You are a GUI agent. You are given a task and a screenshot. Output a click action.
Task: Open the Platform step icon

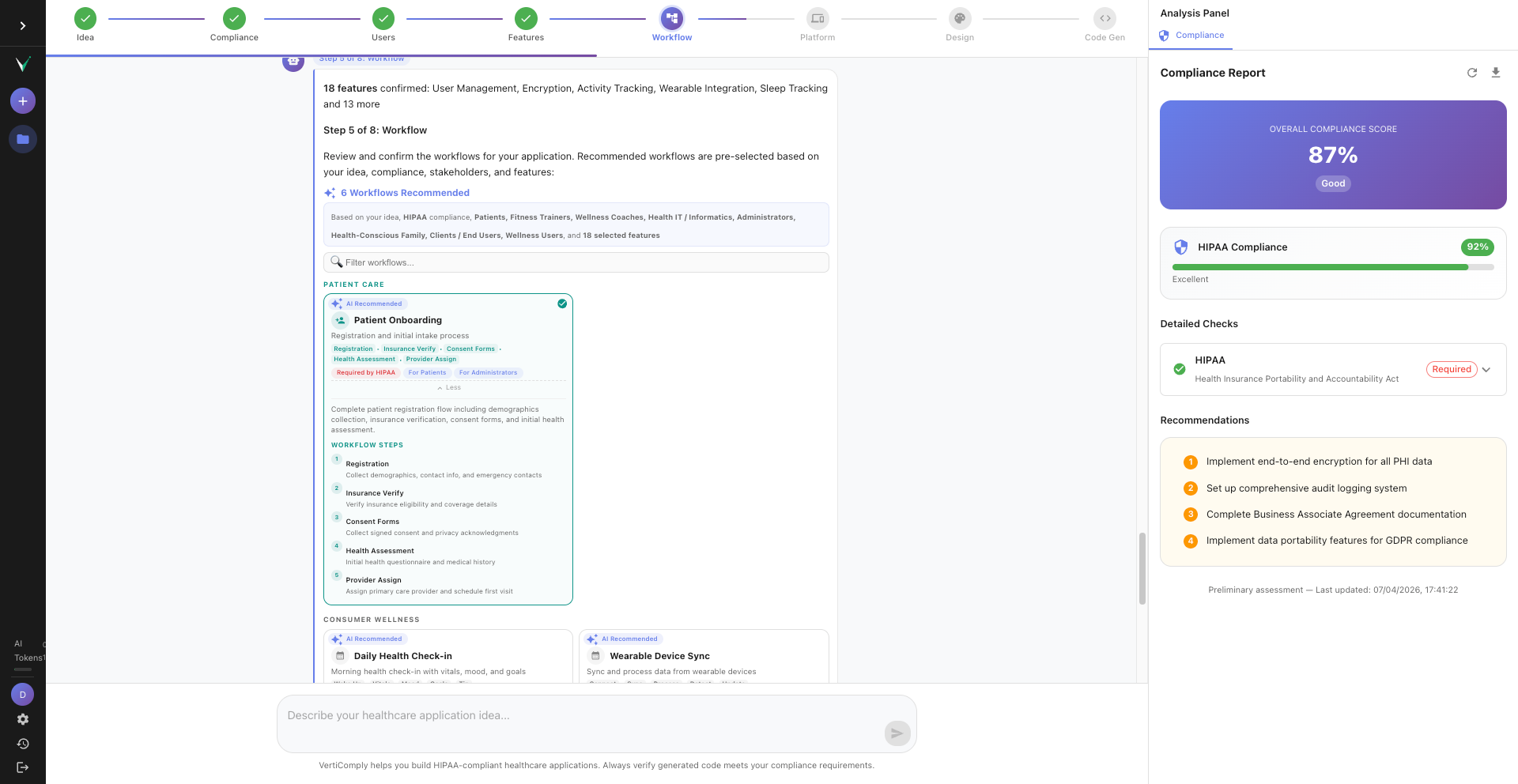(817, 17)
